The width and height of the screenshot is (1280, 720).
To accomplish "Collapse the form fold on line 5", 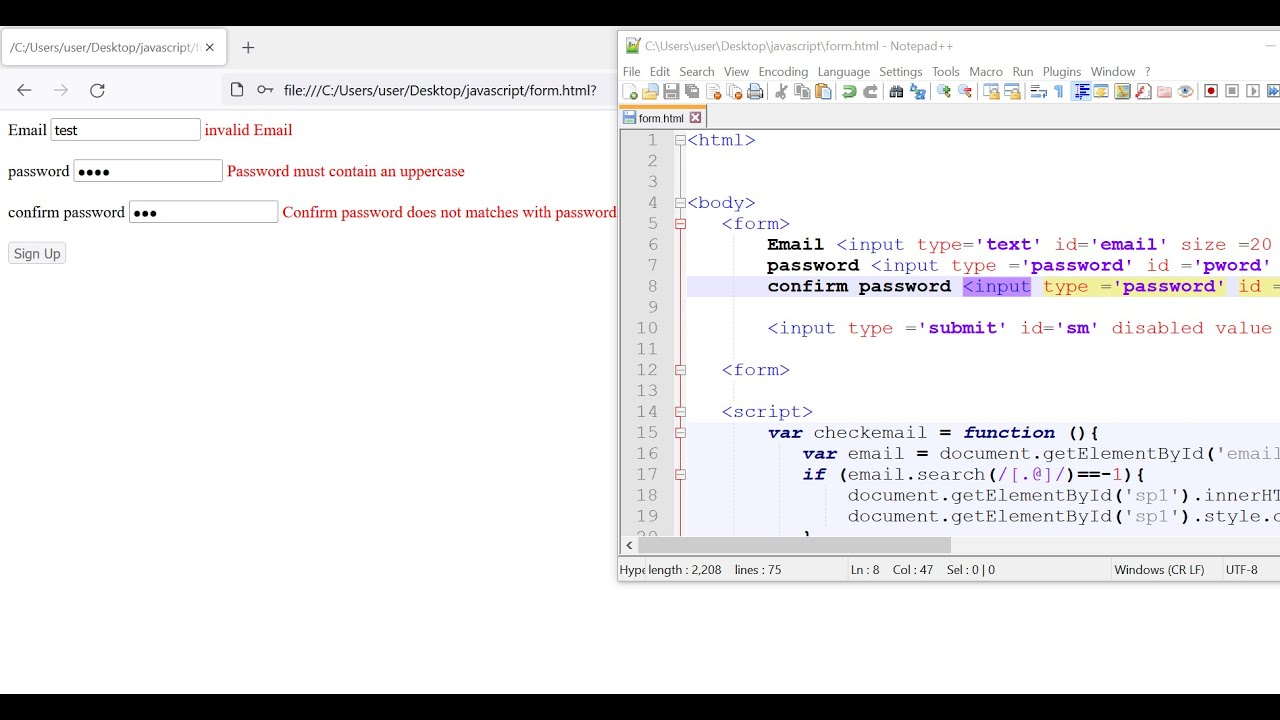I will 680,224.
